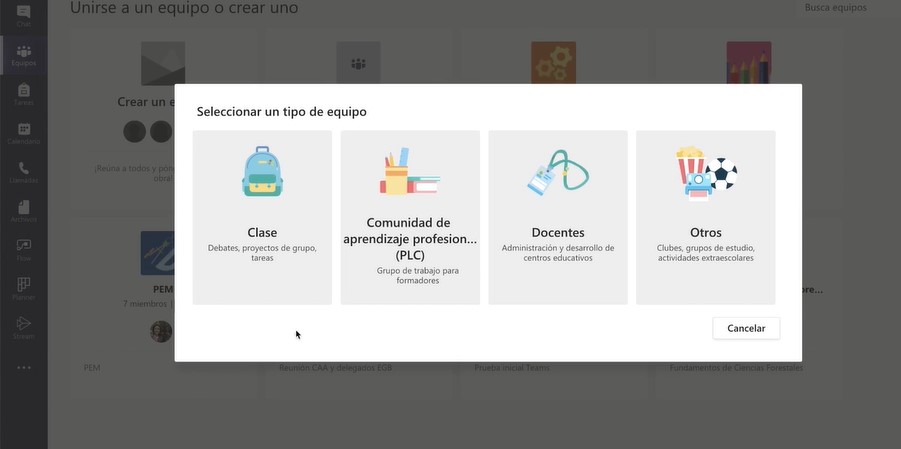Click the pencil cup and books icon
The width and height of the screenshot is (901, 449).
410,171
